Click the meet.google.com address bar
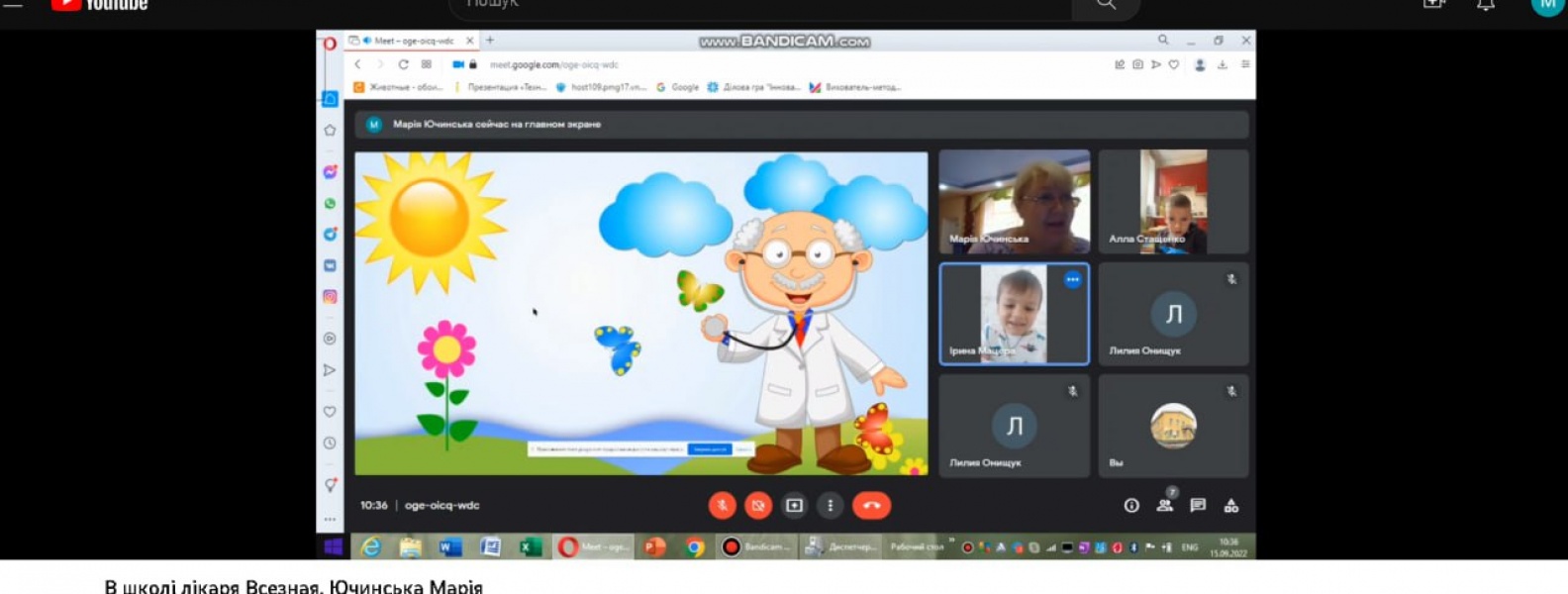Screen dimensions: 1568x594 point(554,64)
